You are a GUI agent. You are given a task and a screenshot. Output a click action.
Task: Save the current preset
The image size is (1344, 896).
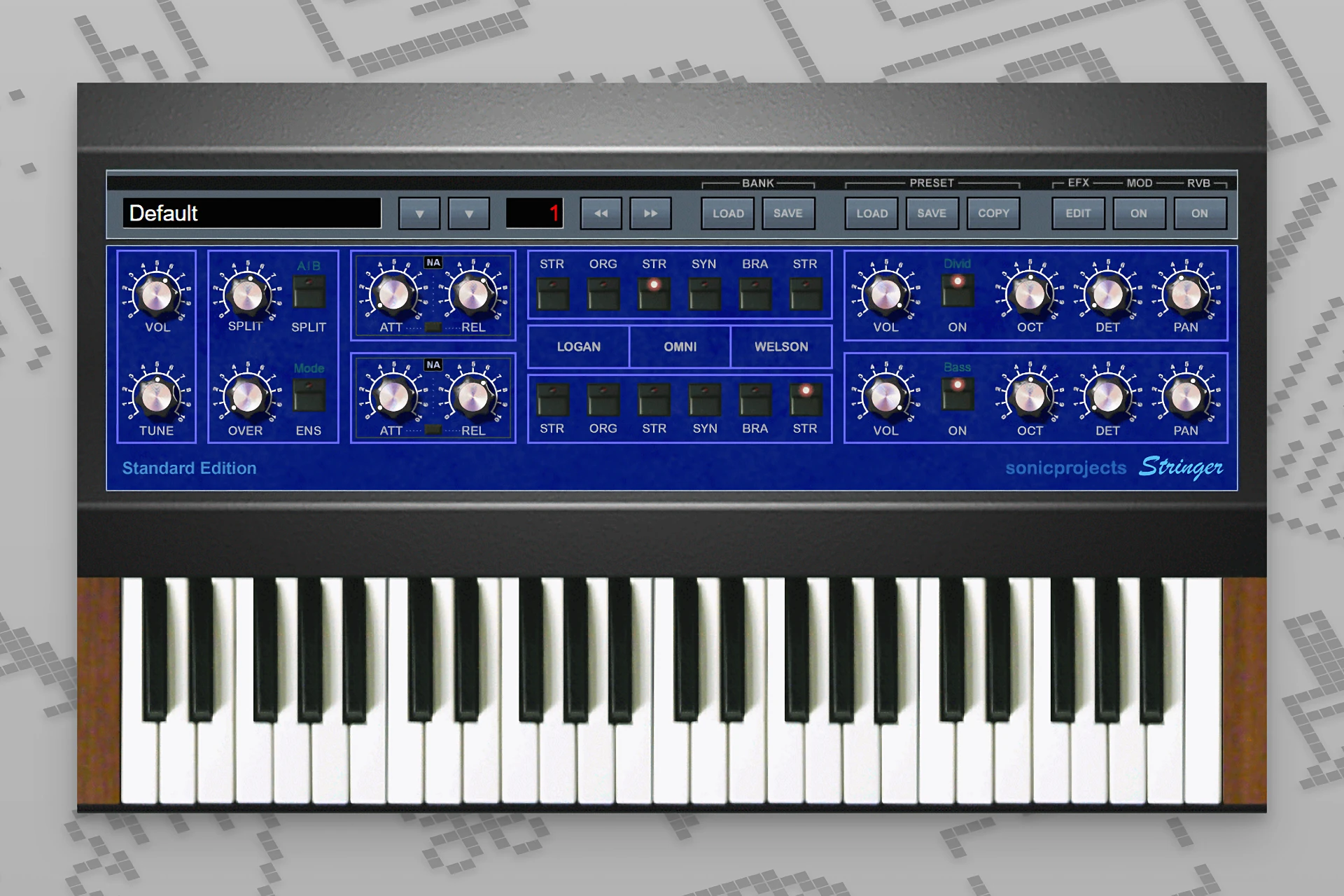pyautogui.click(x=932, y=213)
